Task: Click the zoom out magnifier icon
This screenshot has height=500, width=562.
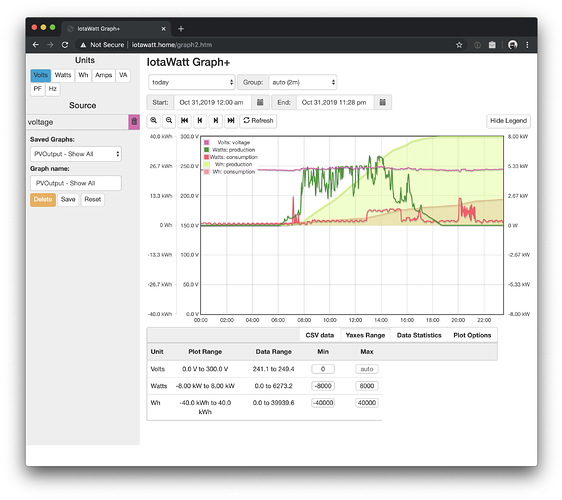Action: tap(169, 120)
